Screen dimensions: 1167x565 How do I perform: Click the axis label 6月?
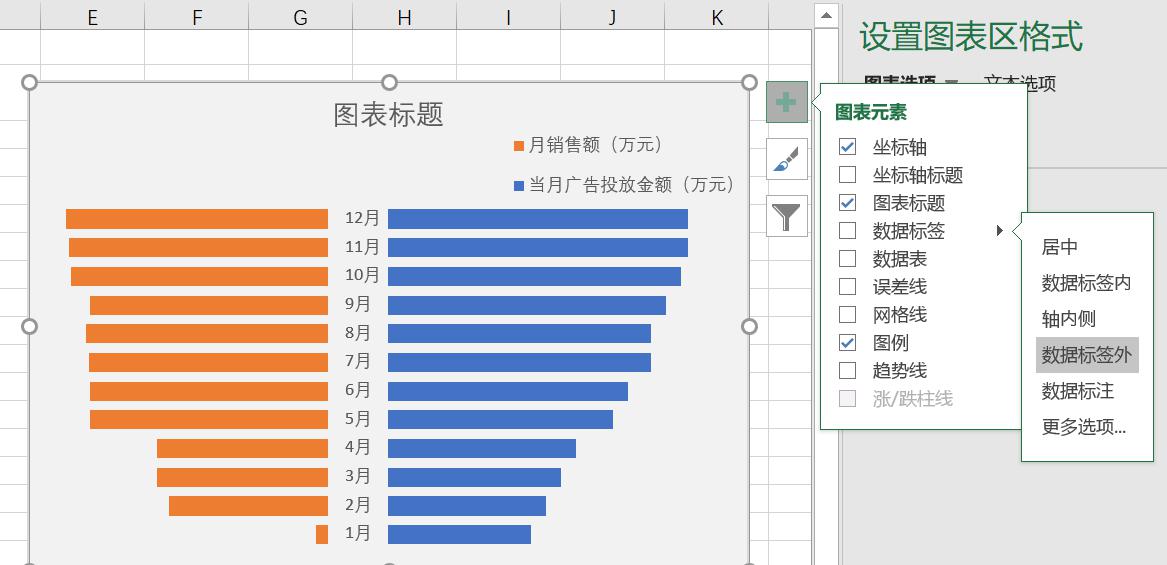358,390
